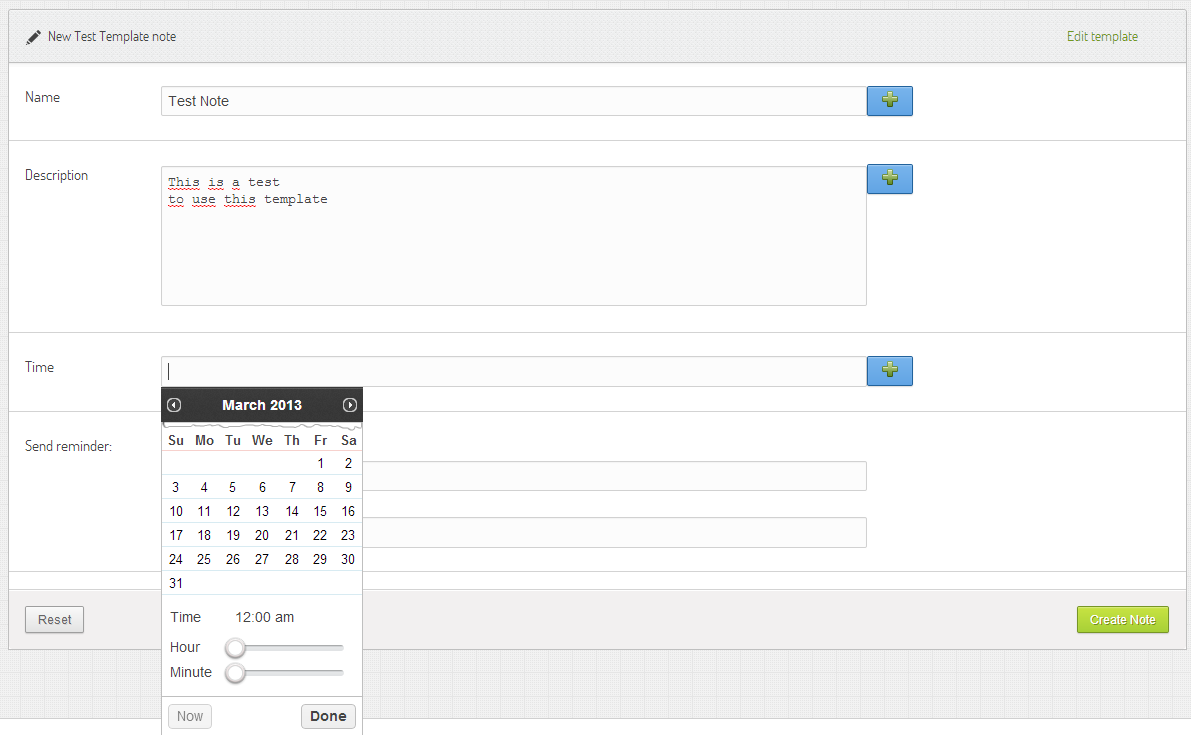Choose March 24 in the calendar
1191x735 pixels.
pos(176,559)
